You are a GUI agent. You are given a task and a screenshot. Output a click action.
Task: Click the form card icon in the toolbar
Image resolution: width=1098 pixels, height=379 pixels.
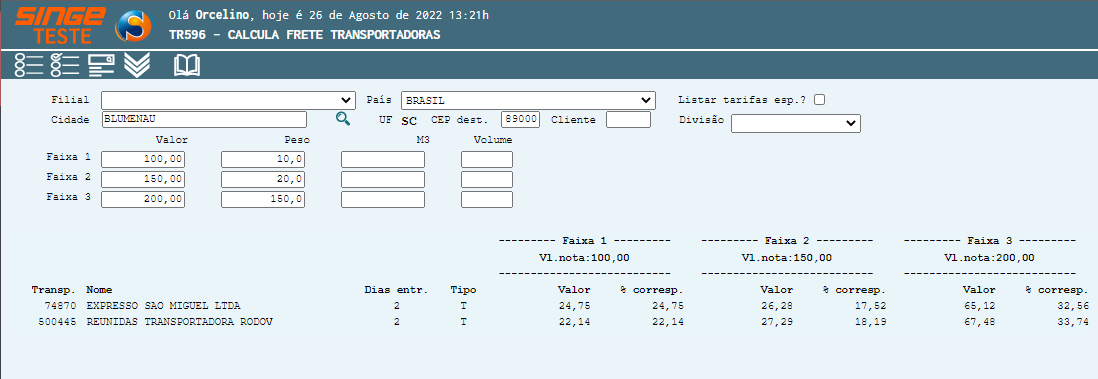(102, 65)
